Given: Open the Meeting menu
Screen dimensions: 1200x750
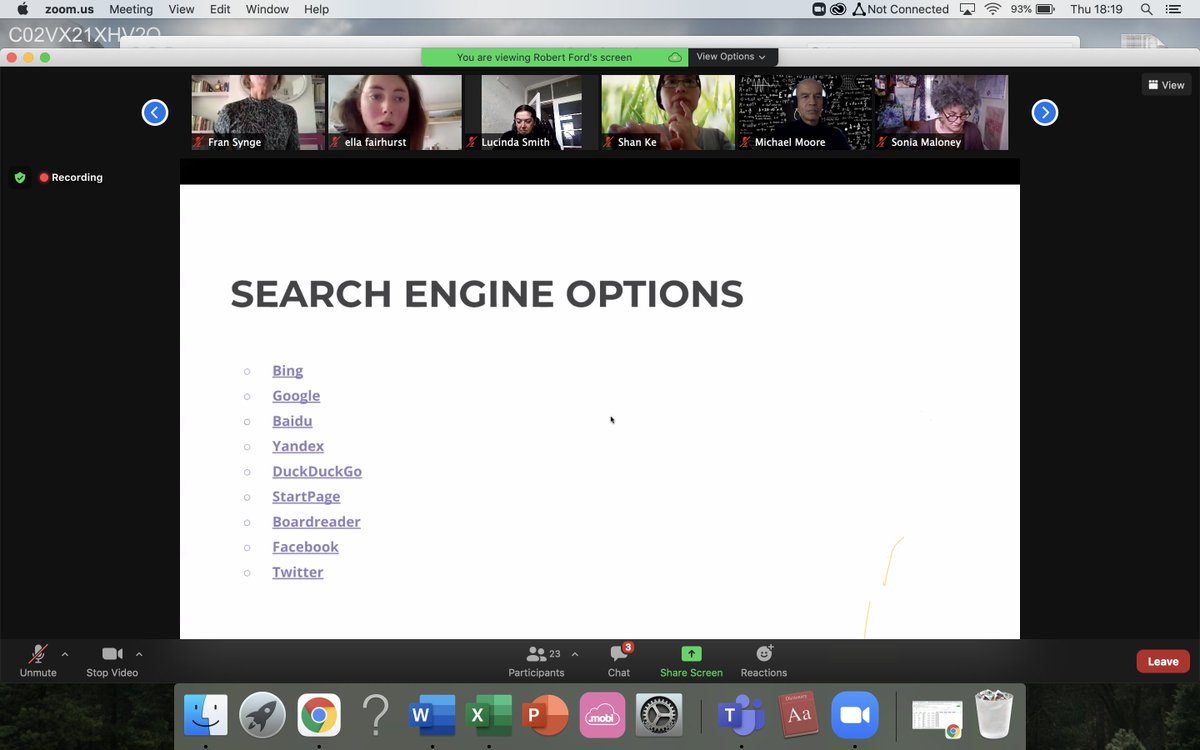Looking at the screenshot, I should pos(131,9).
